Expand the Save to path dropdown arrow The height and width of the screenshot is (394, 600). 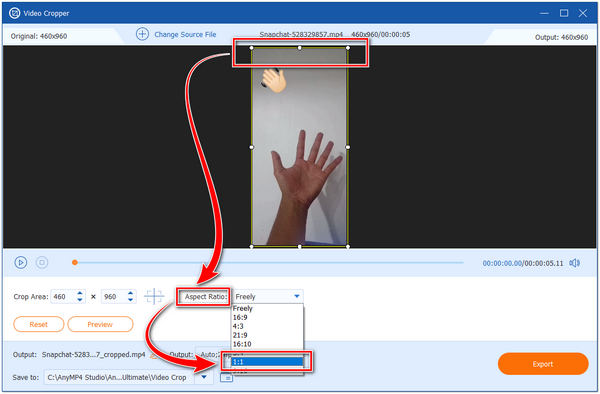(204, 377)
